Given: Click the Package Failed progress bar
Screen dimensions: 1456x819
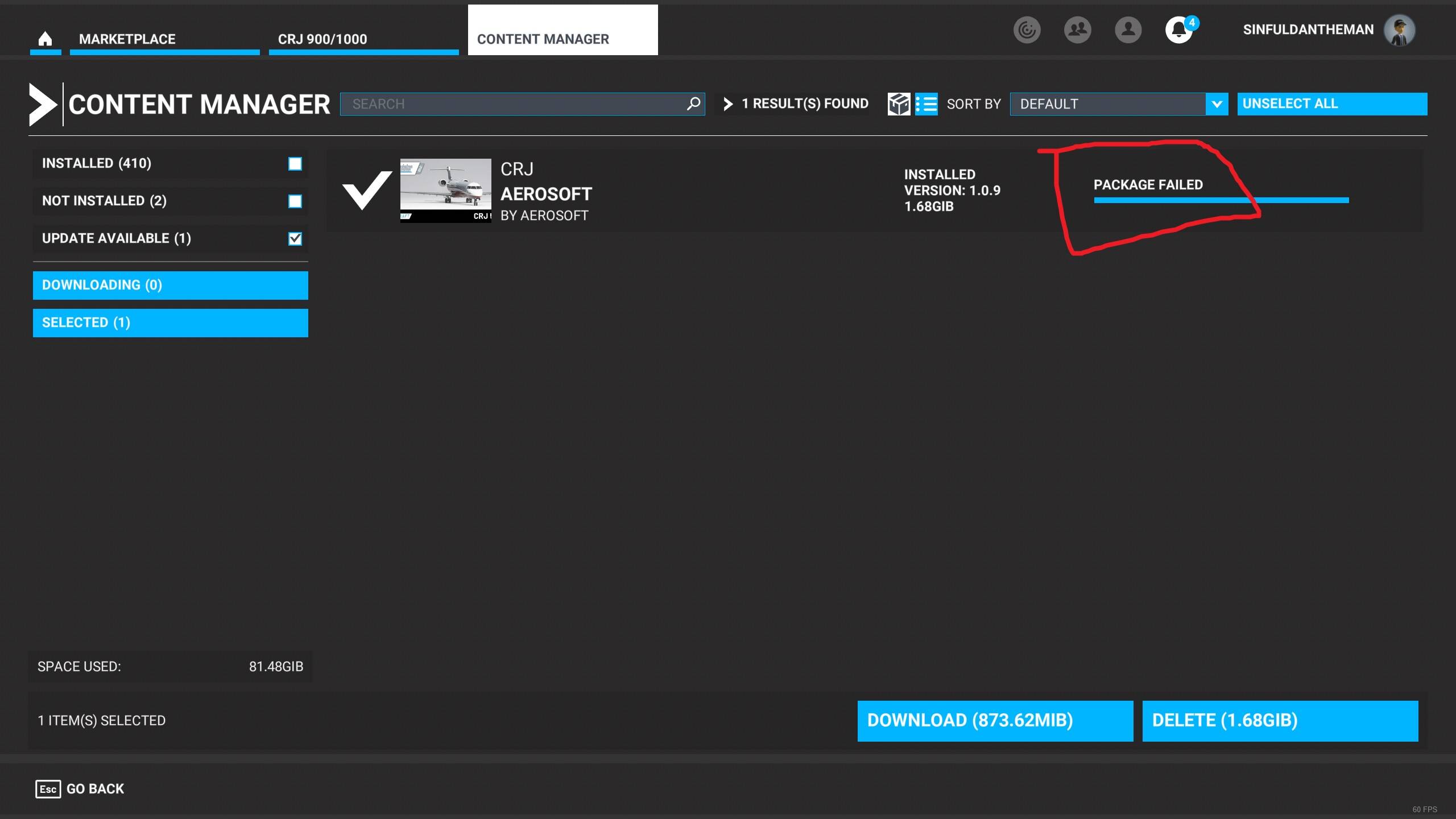Looking at the screenshot, I should pos(1221,200).
